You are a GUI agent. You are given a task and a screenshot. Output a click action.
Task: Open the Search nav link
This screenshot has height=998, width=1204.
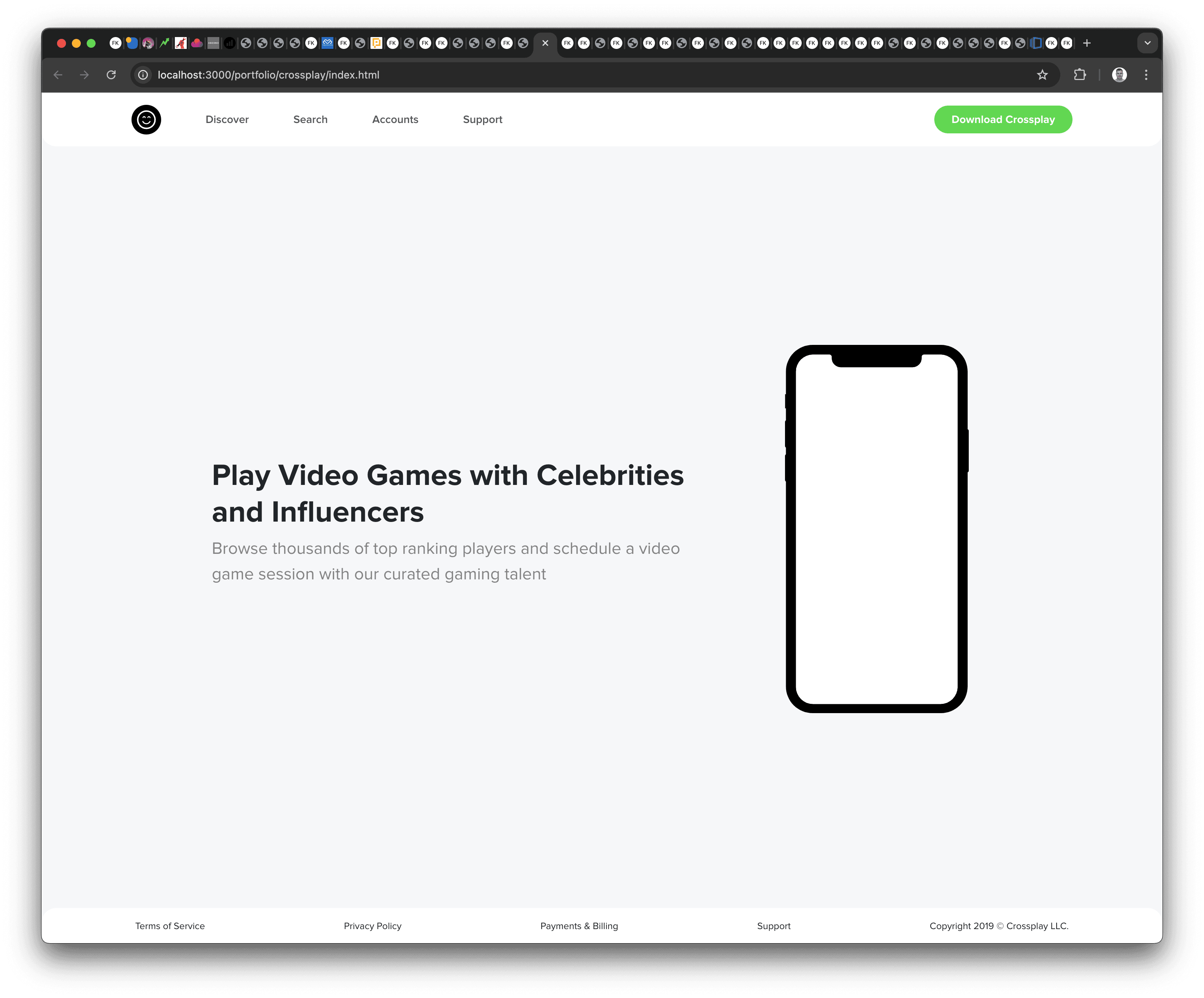click(310, 120)
